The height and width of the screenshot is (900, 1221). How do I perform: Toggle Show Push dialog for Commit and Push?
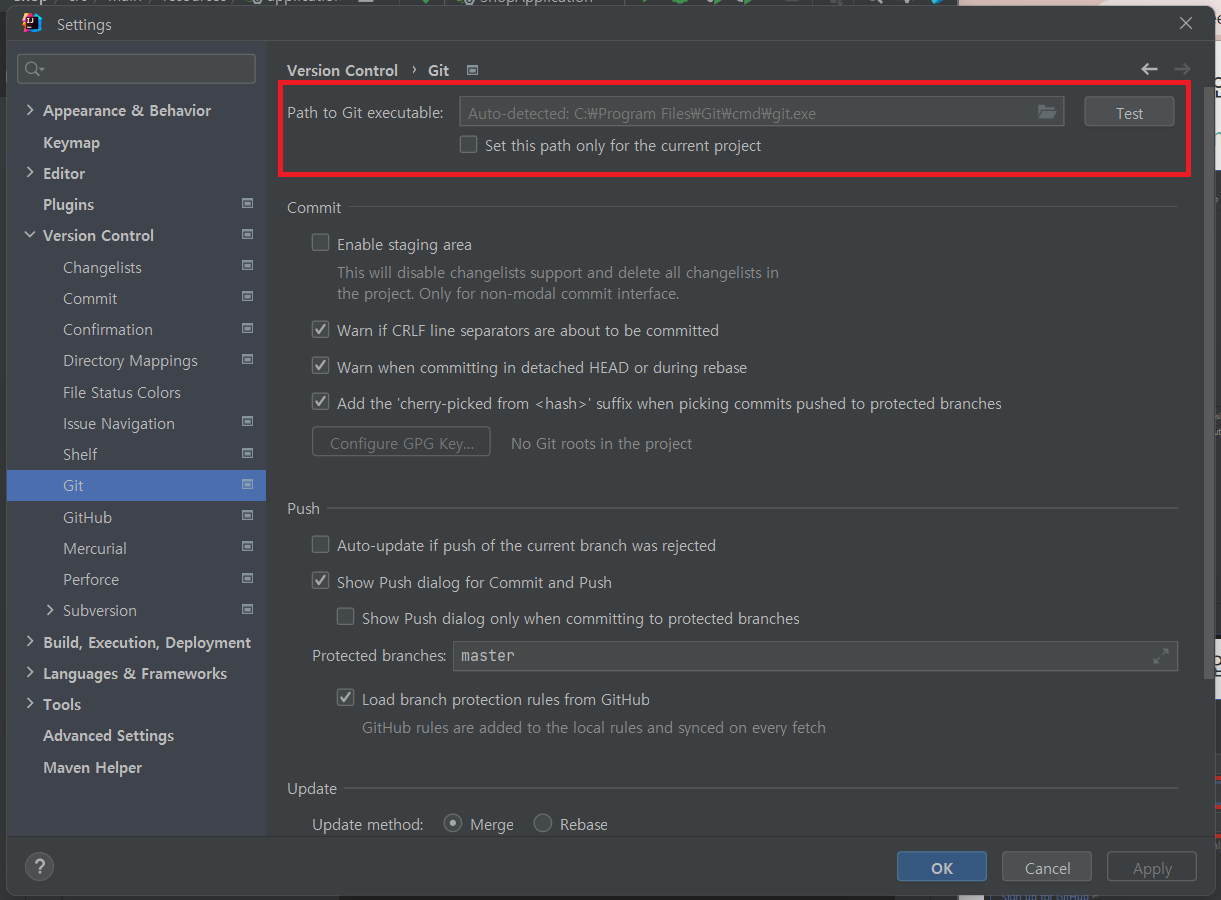click(x=320, y=580)
